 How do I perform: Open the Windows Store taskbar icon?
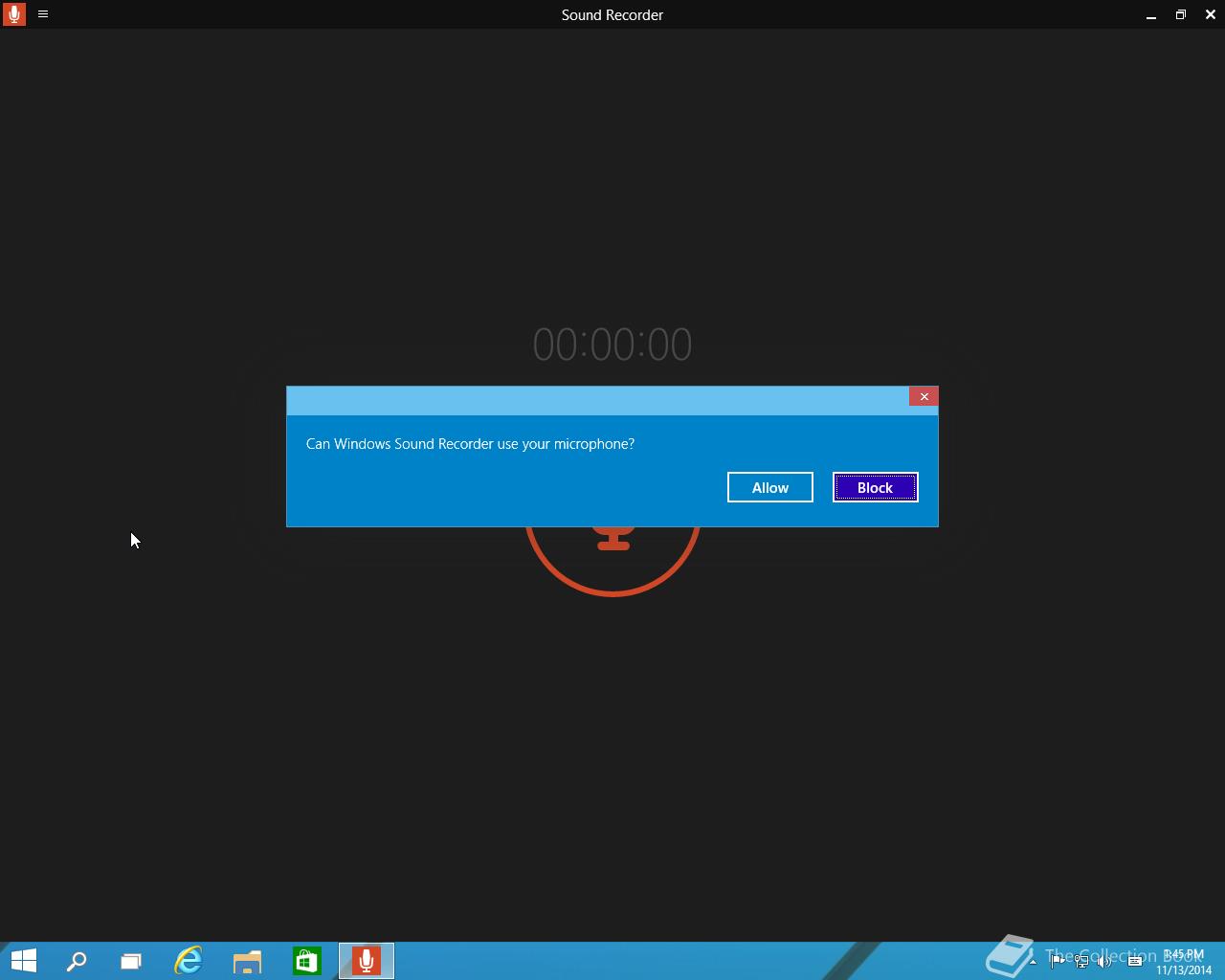307,960
